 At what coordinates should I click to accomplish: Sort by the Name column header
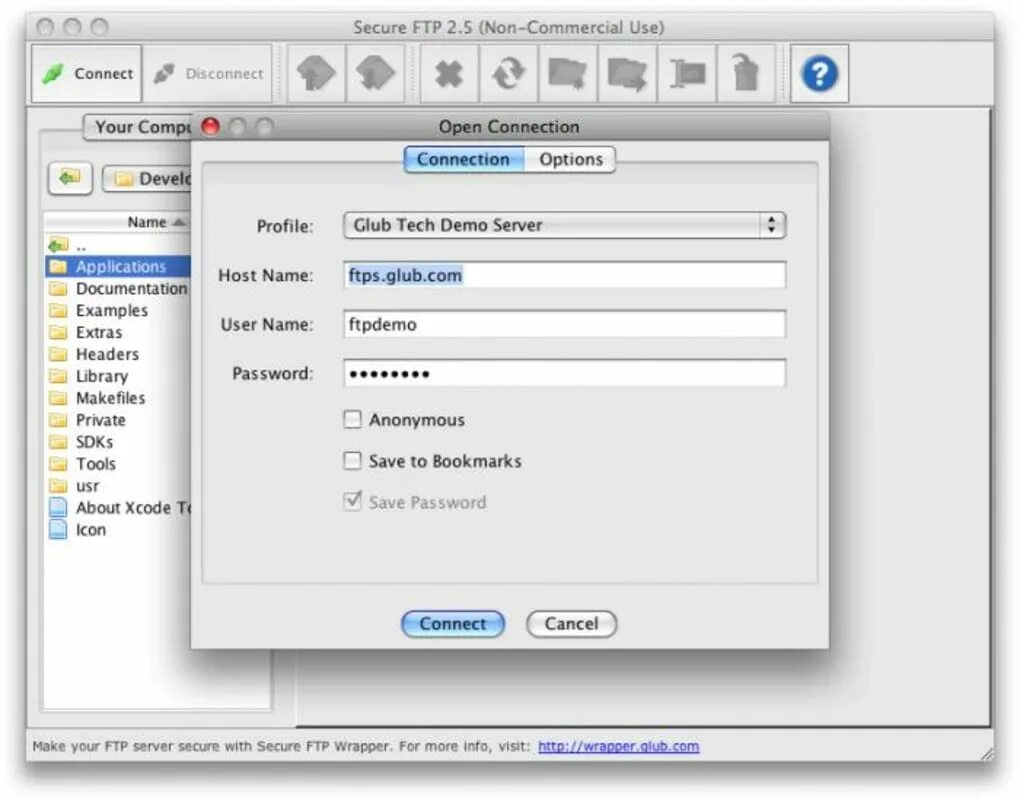coord(117,222)
